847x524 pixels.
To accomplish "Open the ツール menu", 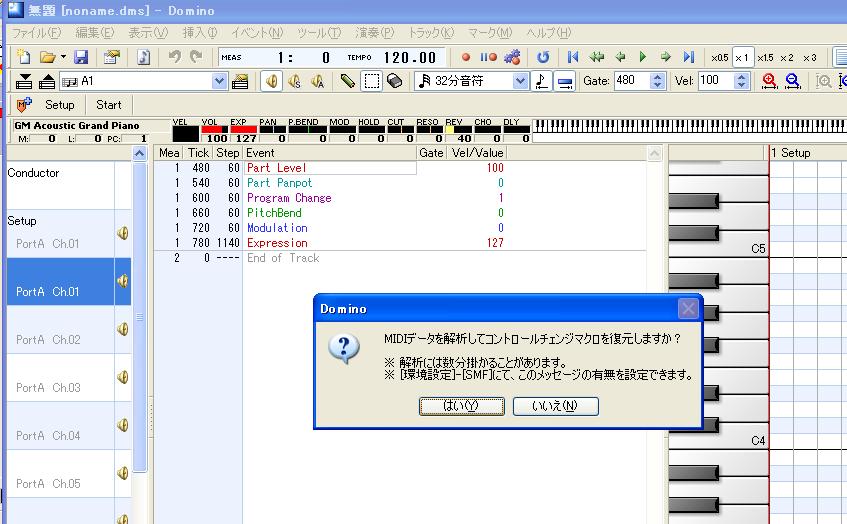I will [319, 33].
